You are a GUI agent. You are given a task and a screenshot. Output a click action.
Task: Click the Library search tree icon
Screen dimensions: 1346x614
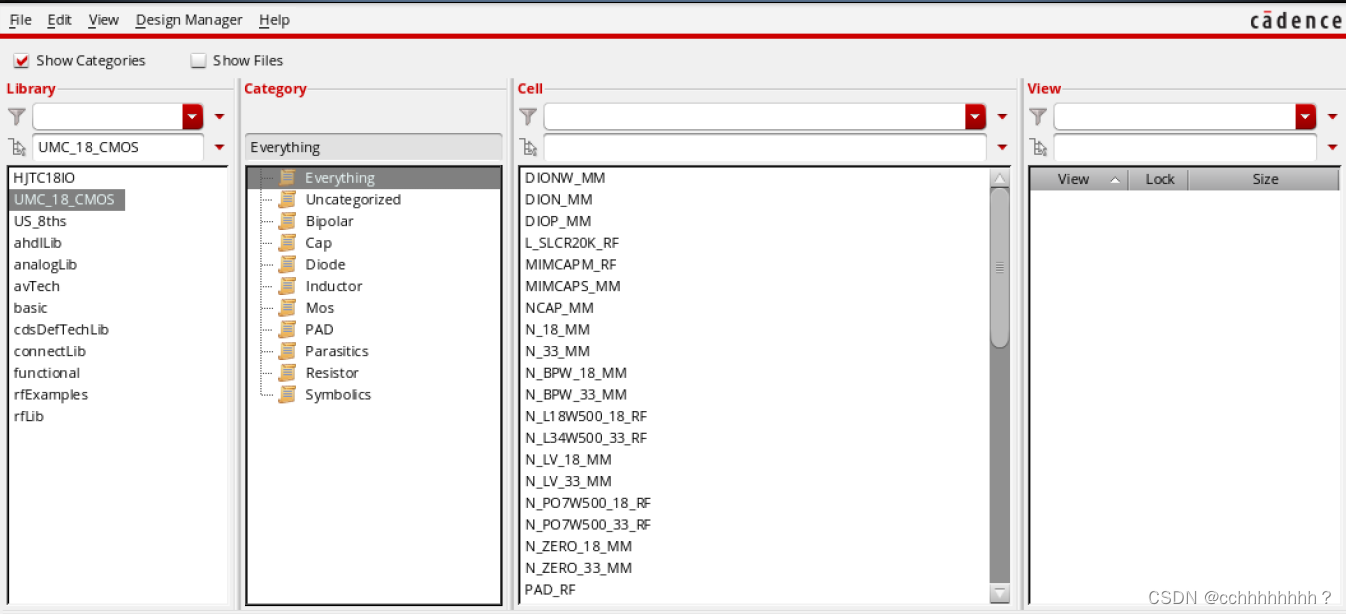(x=17, y=147)
